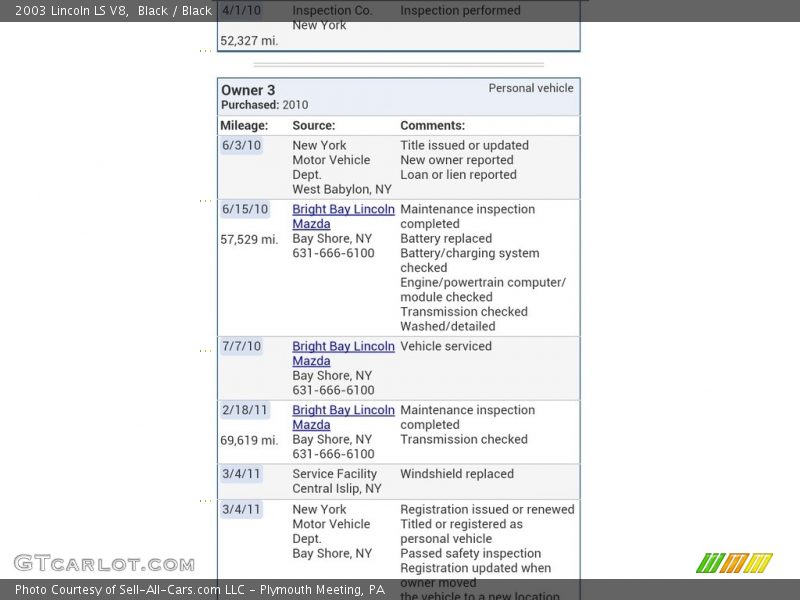Viewport: 800px width, 600px height.
Task: Click the Source: column header
Action: point(313,126)
